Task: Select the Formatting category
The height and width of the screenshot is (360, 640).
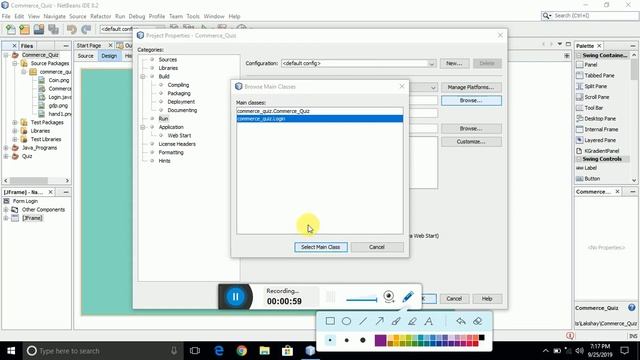Action: click(x=171, y=152)
